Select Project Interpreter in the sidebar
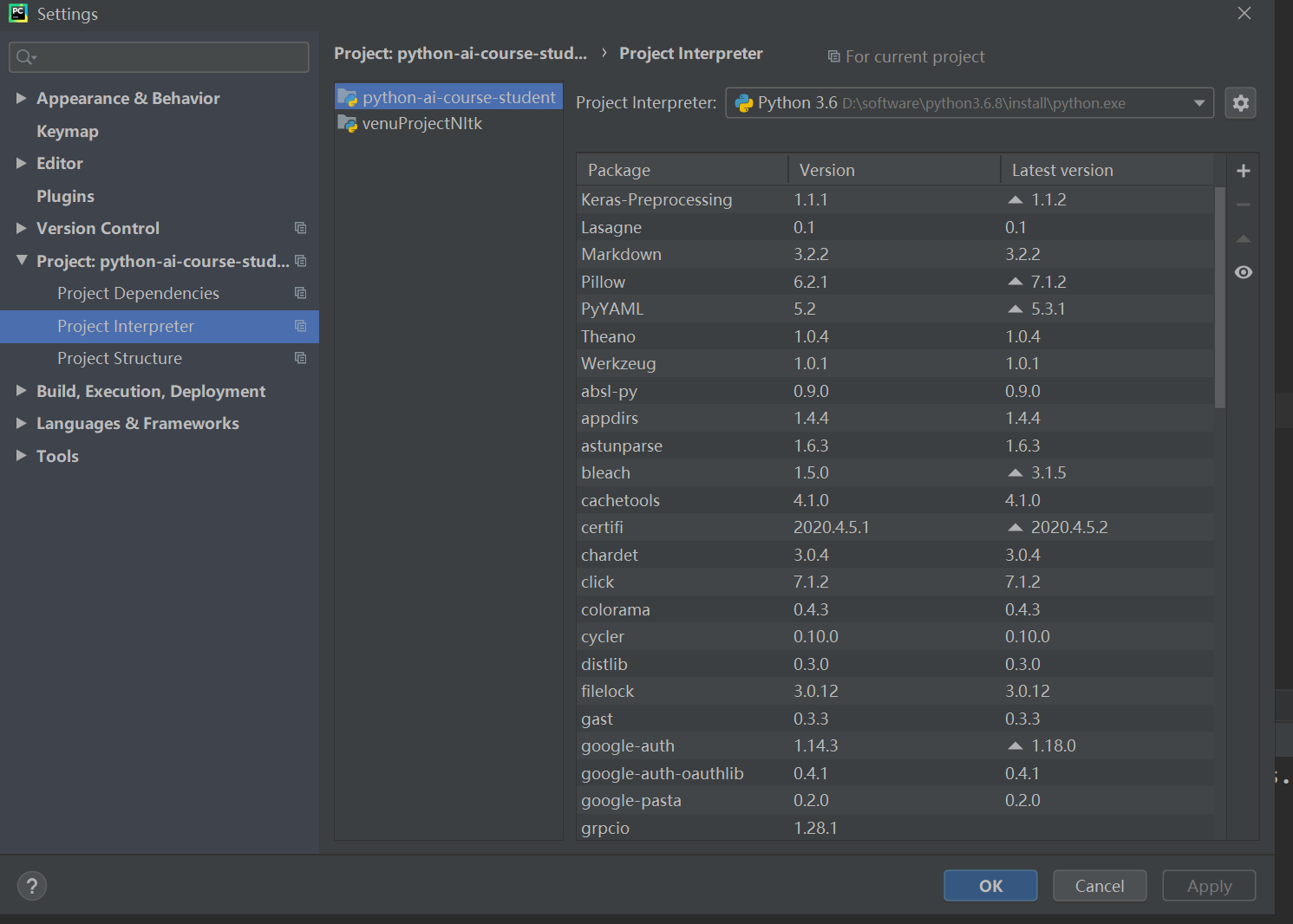The width and height of the screenshot is (1293, 924). tap(160, 326)
